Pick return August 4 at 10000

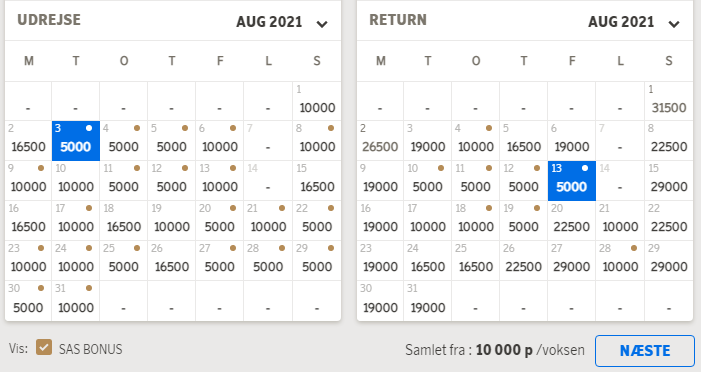click(476, 141)
